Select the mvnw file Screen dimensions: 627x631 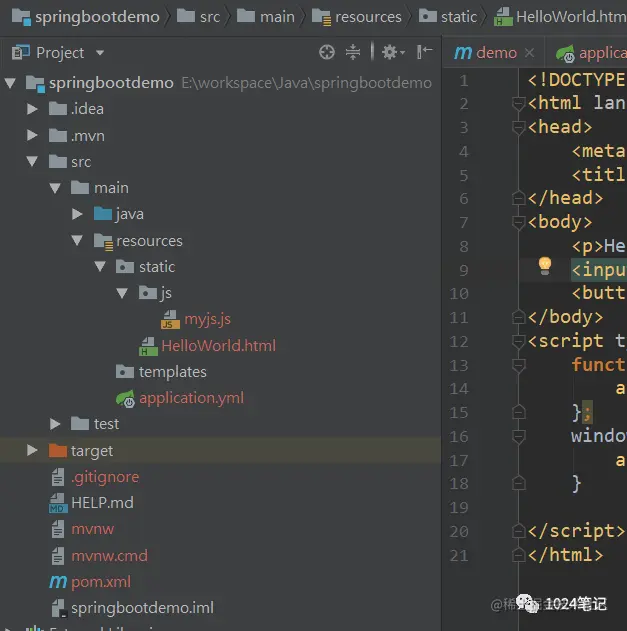[93, 529]
